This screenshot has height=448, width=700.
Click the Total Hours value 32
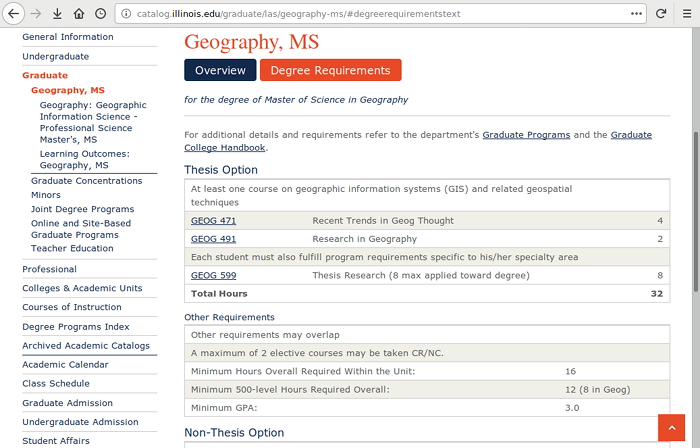tap(657, 294)
